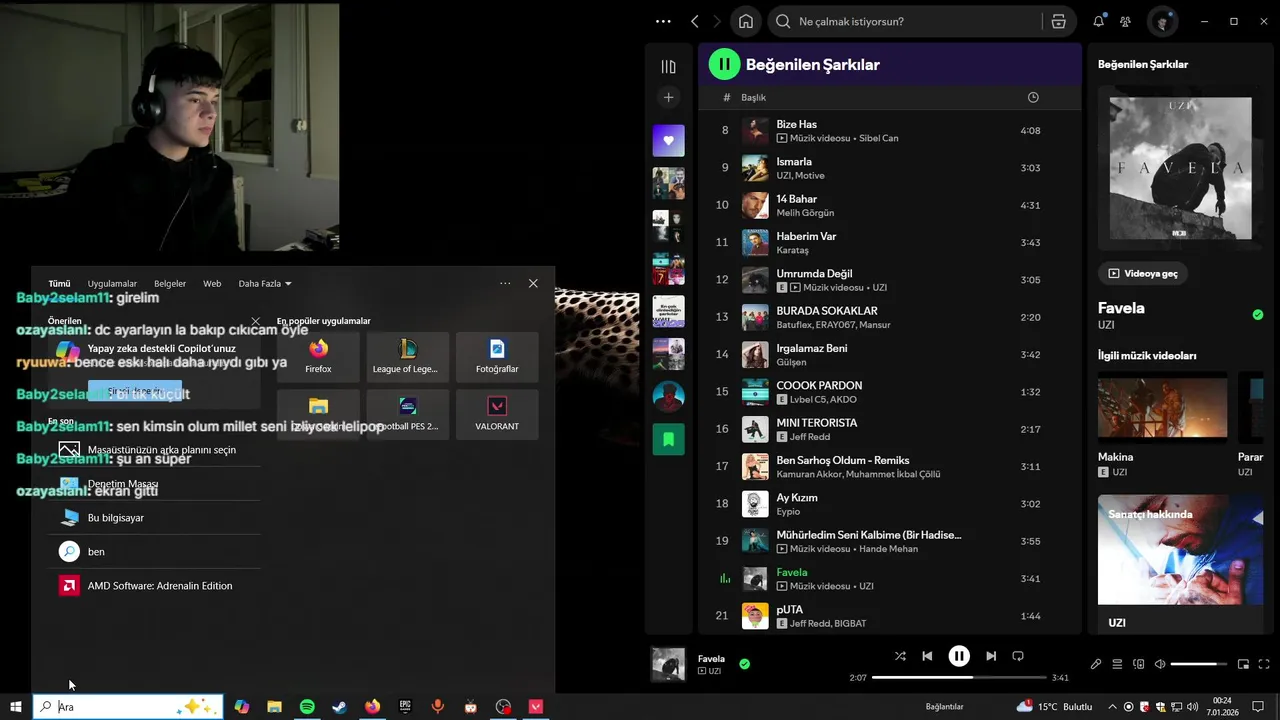Open connect to a device
The image size is (1280, 720).
click(1138, 664)
